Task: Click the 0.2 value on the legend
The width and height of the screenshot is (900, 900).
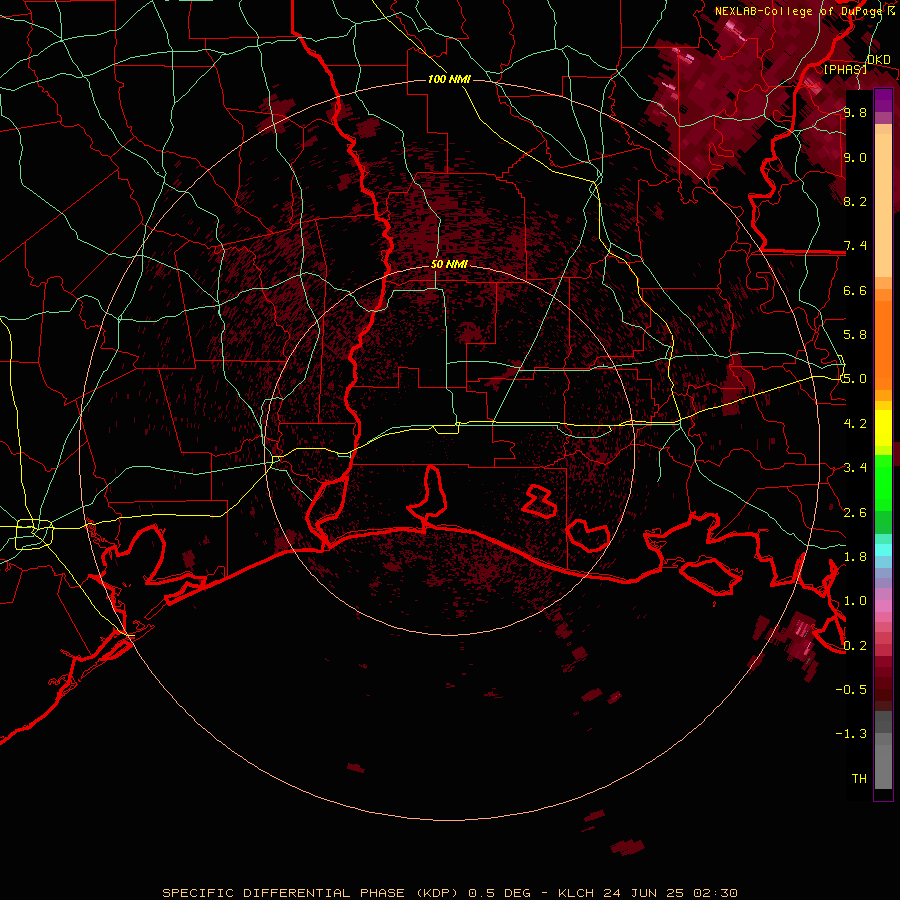Action: pyautogui.click(x=855, y=646)
